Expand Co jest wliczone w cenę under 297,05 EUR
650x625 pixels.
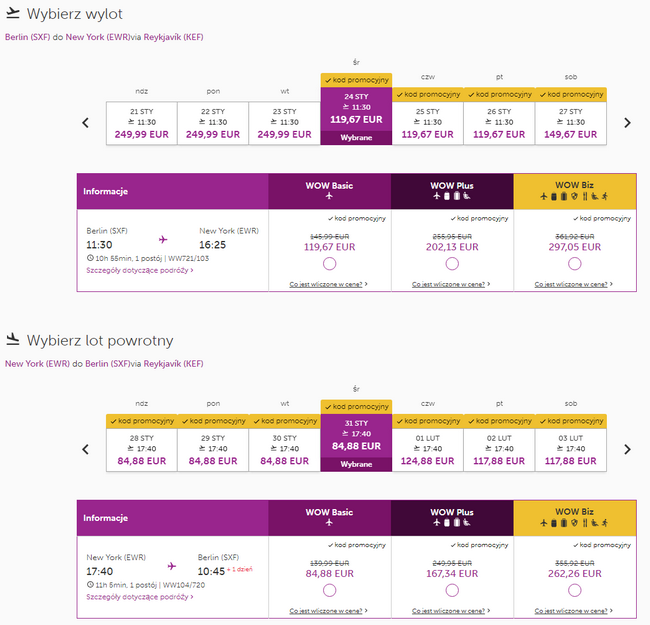pos(573,284)
